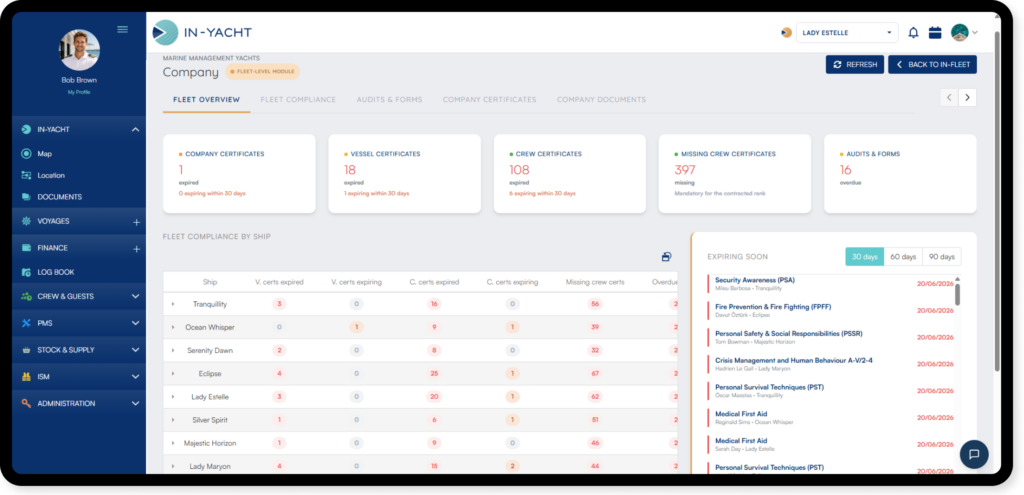1024x495 pixels.
Task: Click the IN-YACHT logo
Action: 202,33
